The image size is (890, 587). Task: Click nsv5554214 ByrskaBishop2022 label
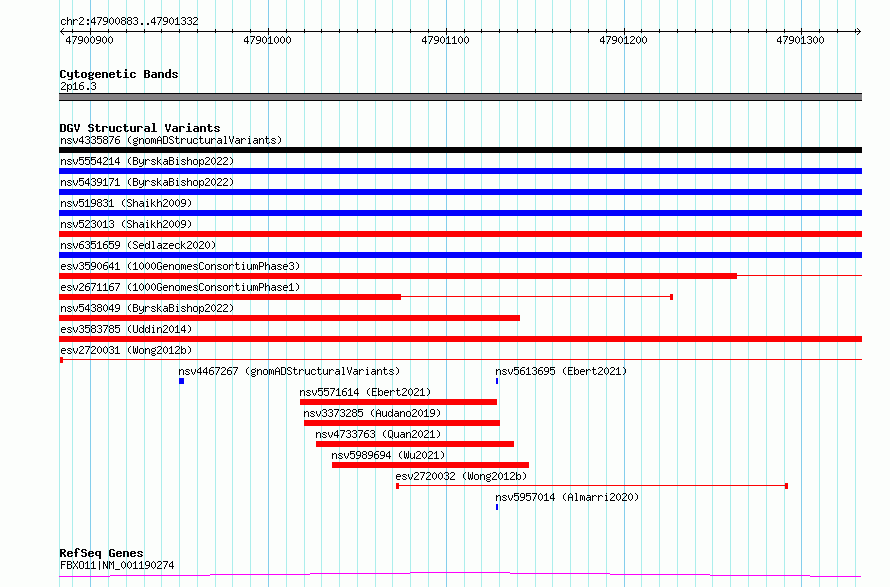(x=147, y=161)
